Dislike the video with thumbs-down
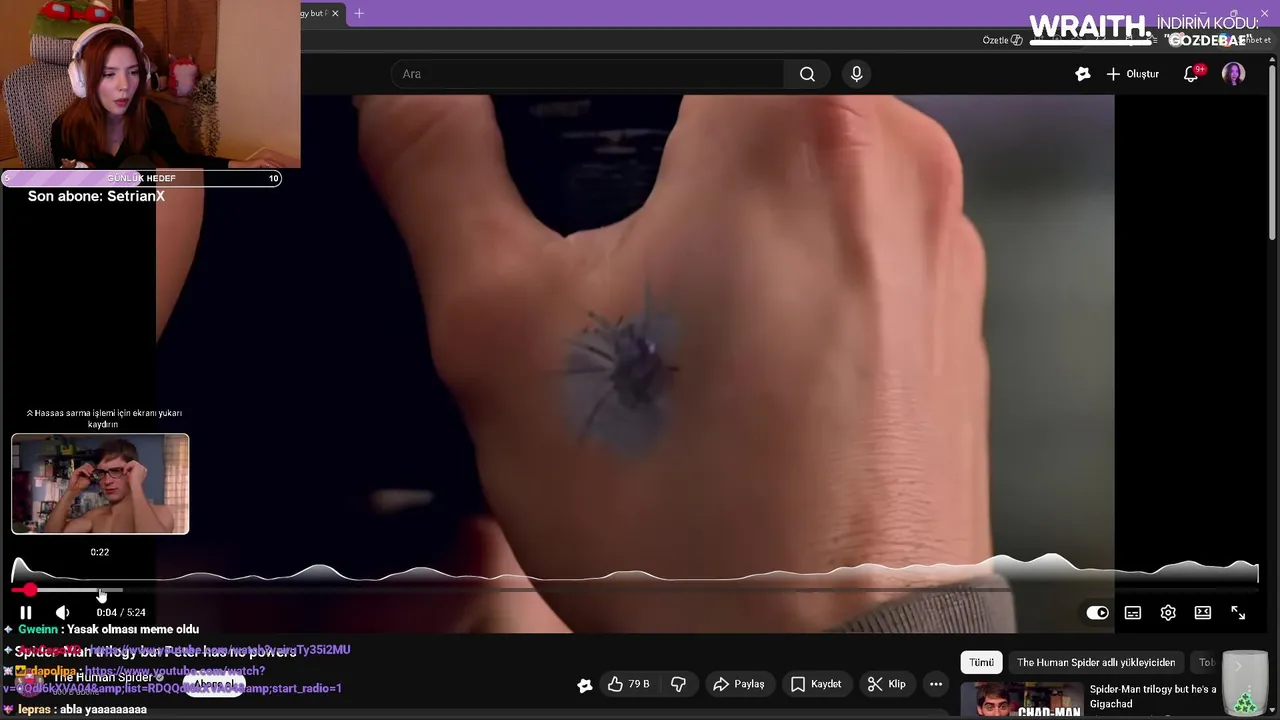The height and width of the screenshot is (720, 1280). (x=678, y=684)
